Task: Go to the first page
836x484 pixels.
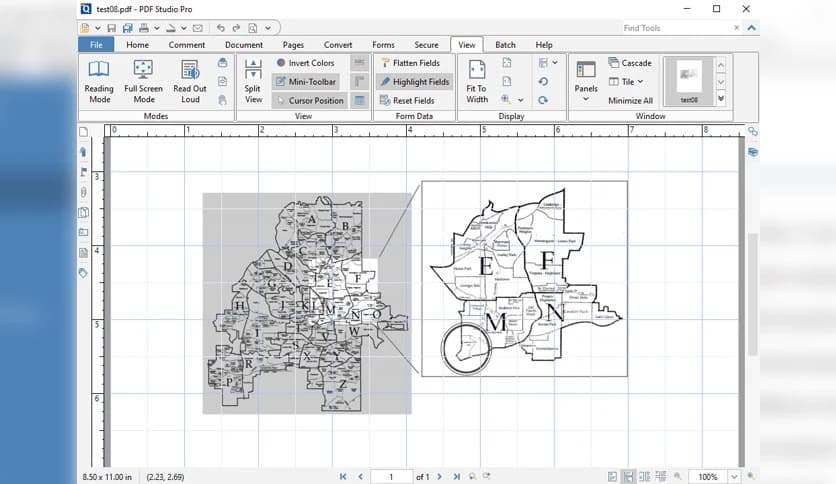Action: point(343,477)
